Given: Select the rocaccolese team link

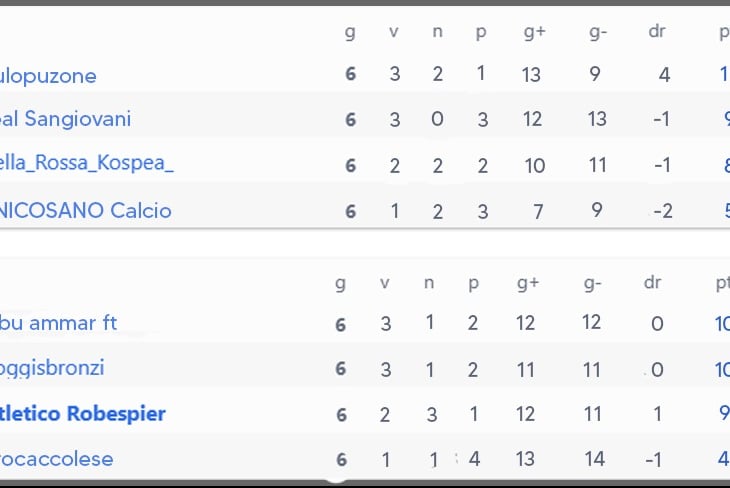Looking at the screenshot, I should 57,459.
